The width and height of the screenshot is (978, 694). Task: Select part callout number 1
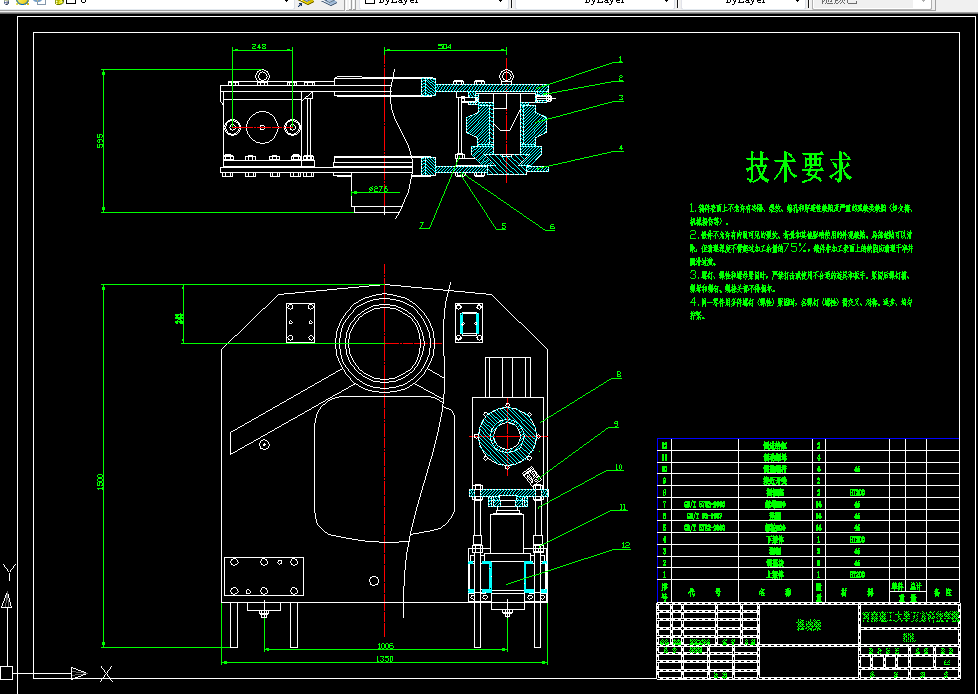point(620,60)
